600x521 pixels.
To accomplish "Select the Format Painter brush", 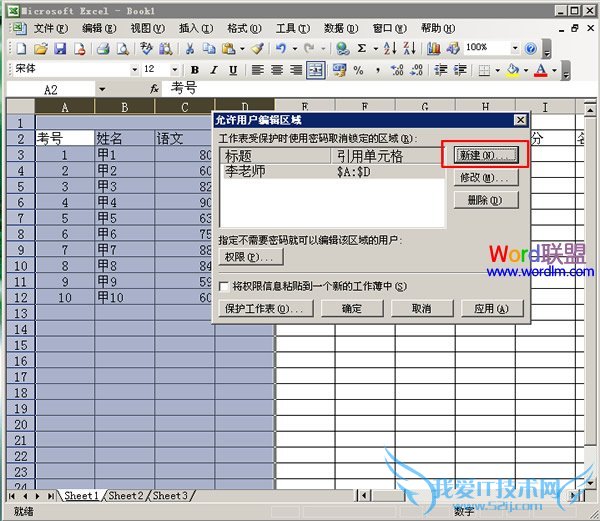I will (x=258, y=49).
